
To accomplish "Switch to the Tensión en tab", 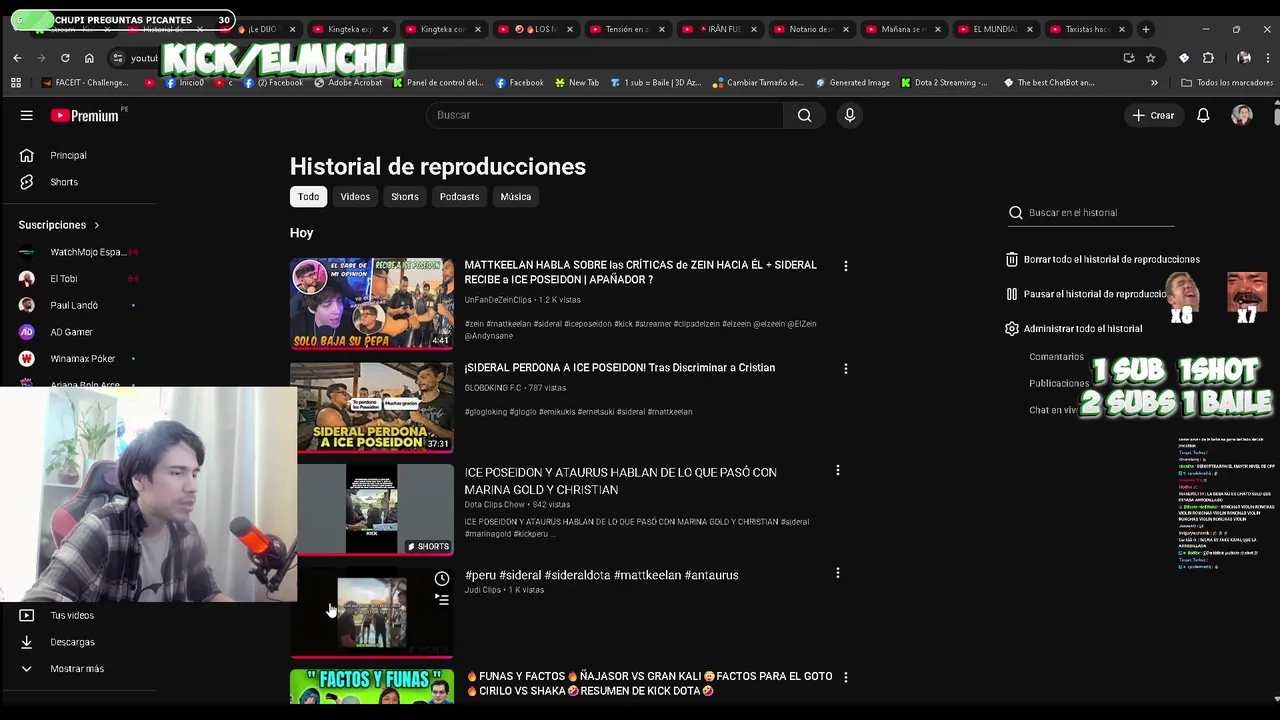I will tap(625, 29).
